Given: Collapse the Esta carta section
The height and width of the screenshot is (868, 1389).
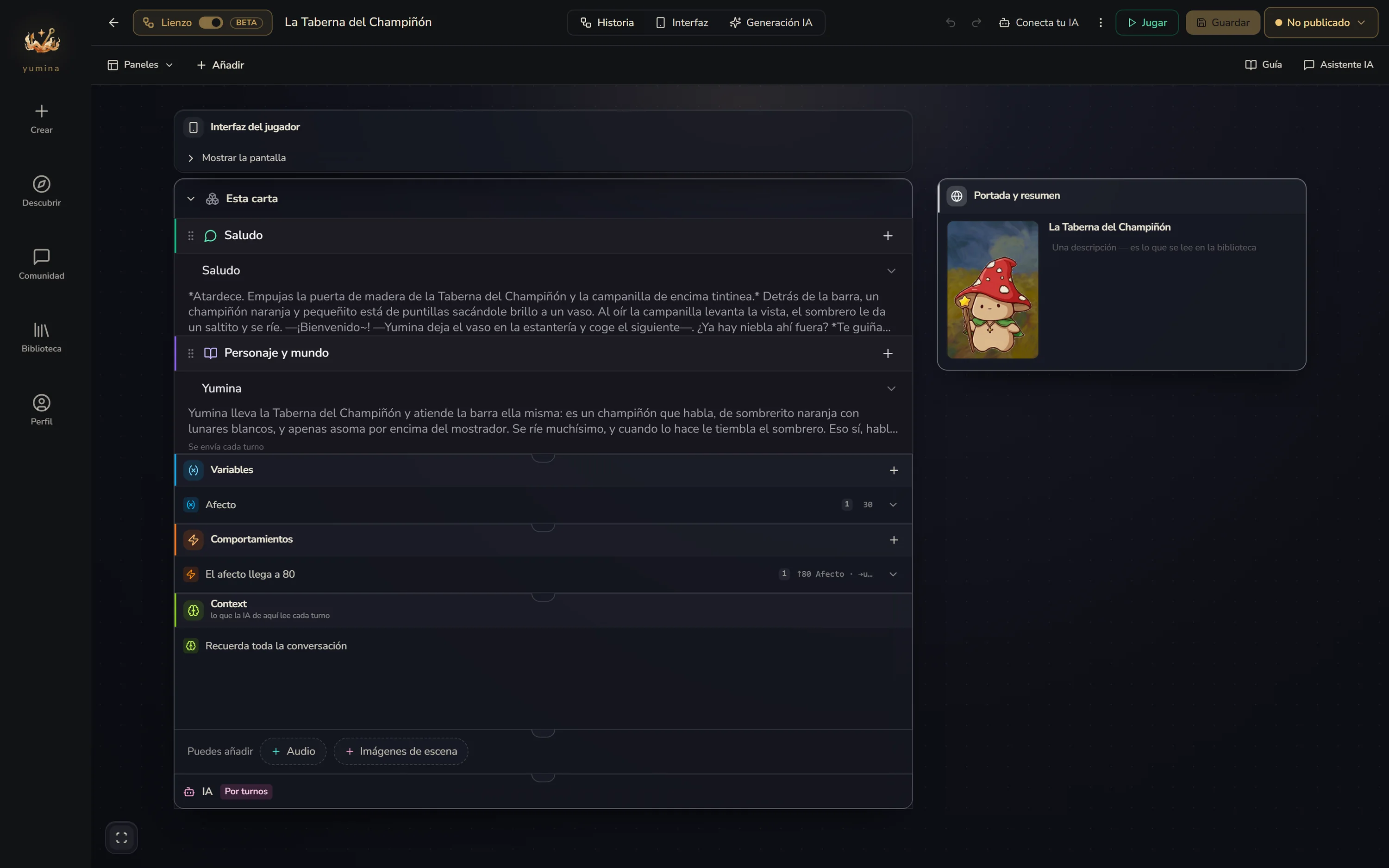Looking at the screenshot, I should 191,199.
